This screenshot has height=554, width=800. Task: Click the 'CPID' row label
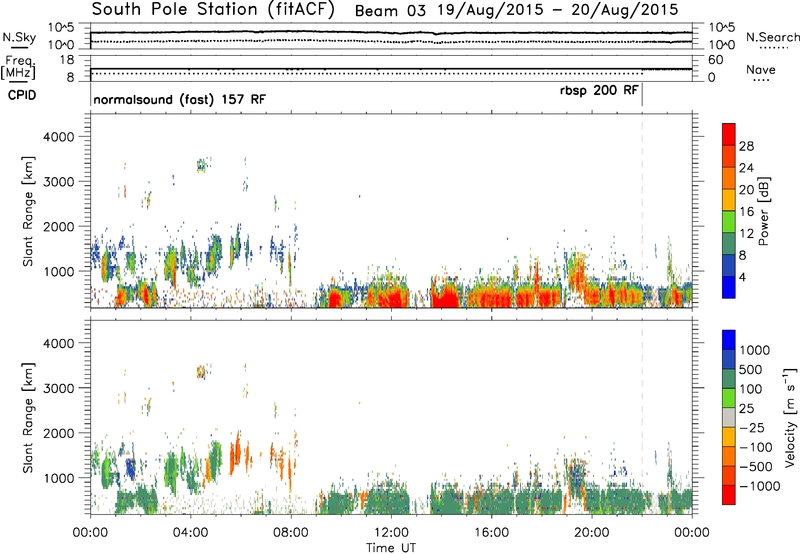(22, 95)
